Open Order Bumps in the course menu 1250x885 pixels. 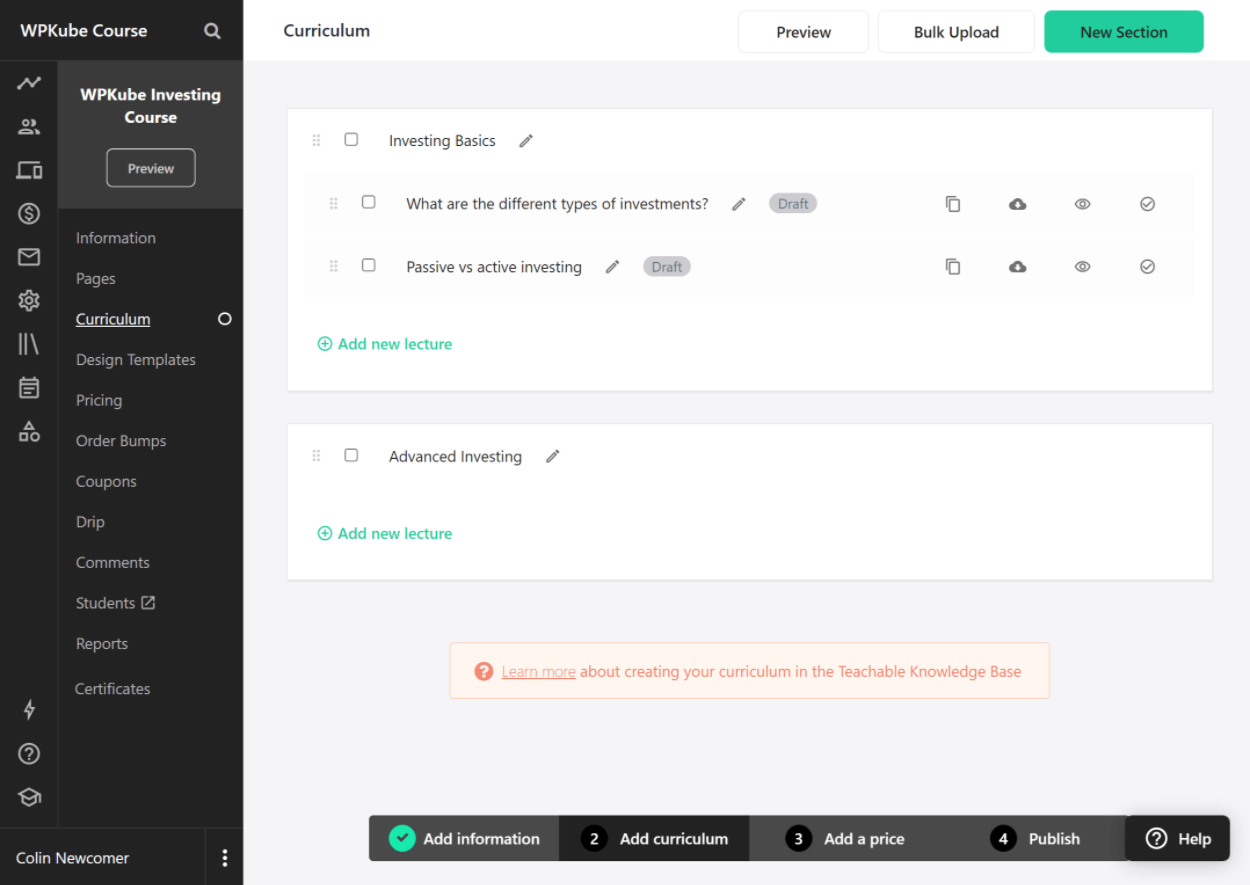[121, 441]
